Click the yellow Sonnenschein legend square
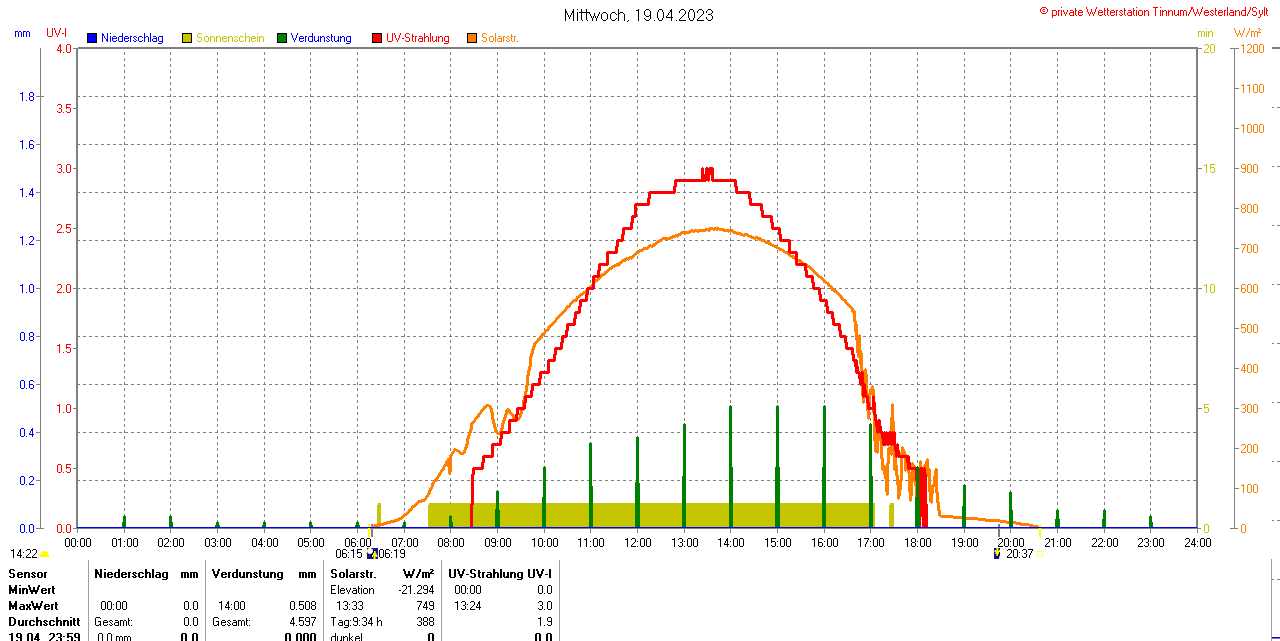The image size is (1280, 641). [x=187, y=38]
